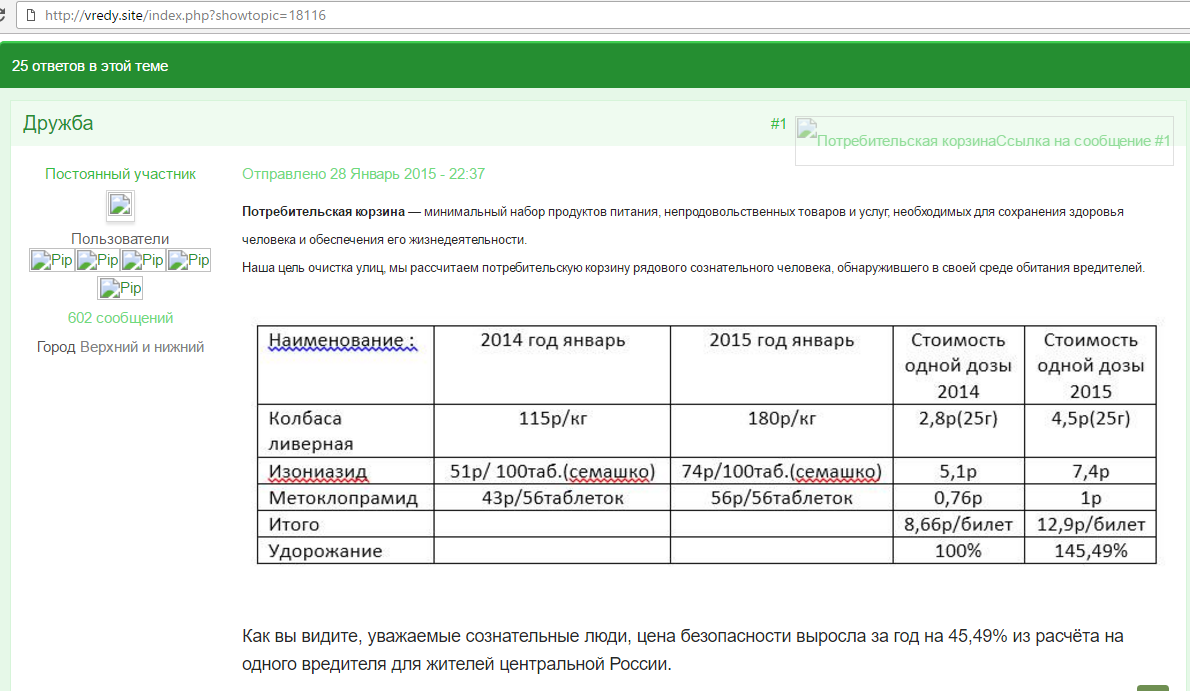This screenshot has height=691, width=1190.
Task: Click the 2015 год январь column header
Action: point(782,365)
